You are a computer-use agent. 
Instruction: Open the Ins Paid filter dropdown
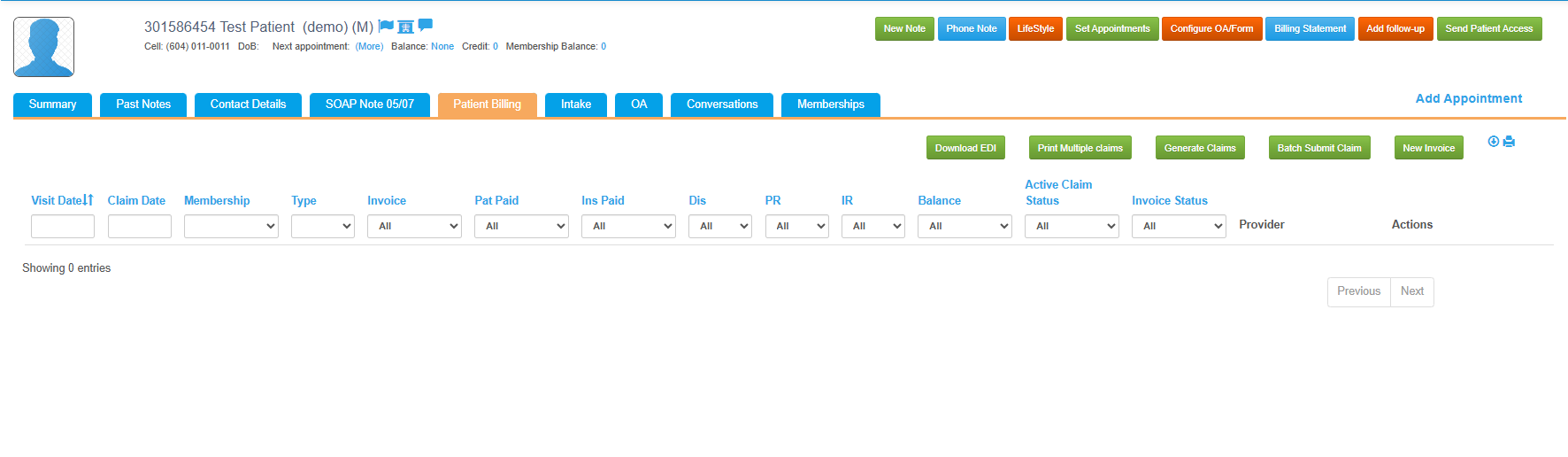click(628, 226)
